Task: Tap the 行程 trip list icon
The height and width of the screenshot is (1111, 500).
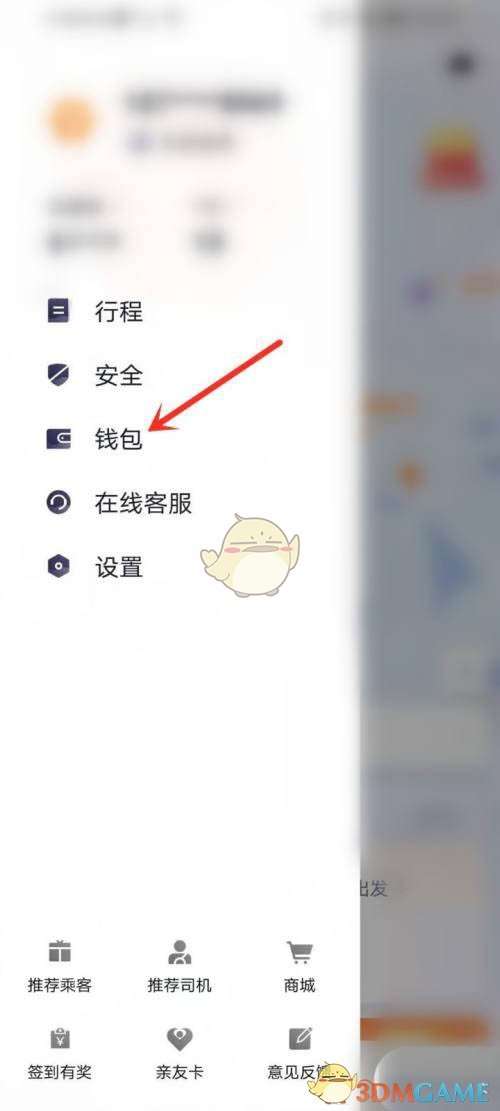Action: [x=58, y=310]
